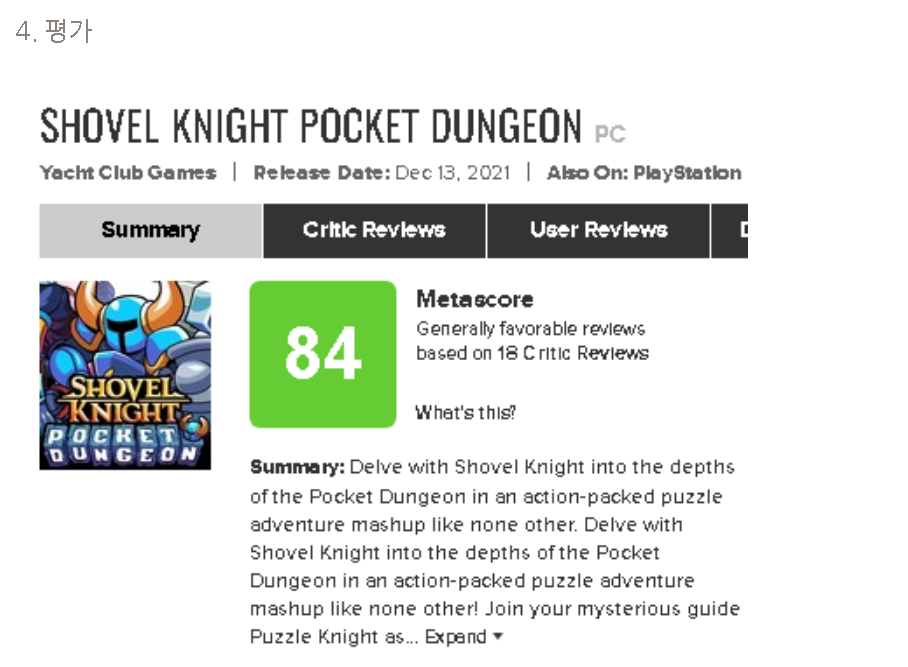Click the green 84 Metascore box
This screenshot has height=667, width=908.
coord(322,354)
